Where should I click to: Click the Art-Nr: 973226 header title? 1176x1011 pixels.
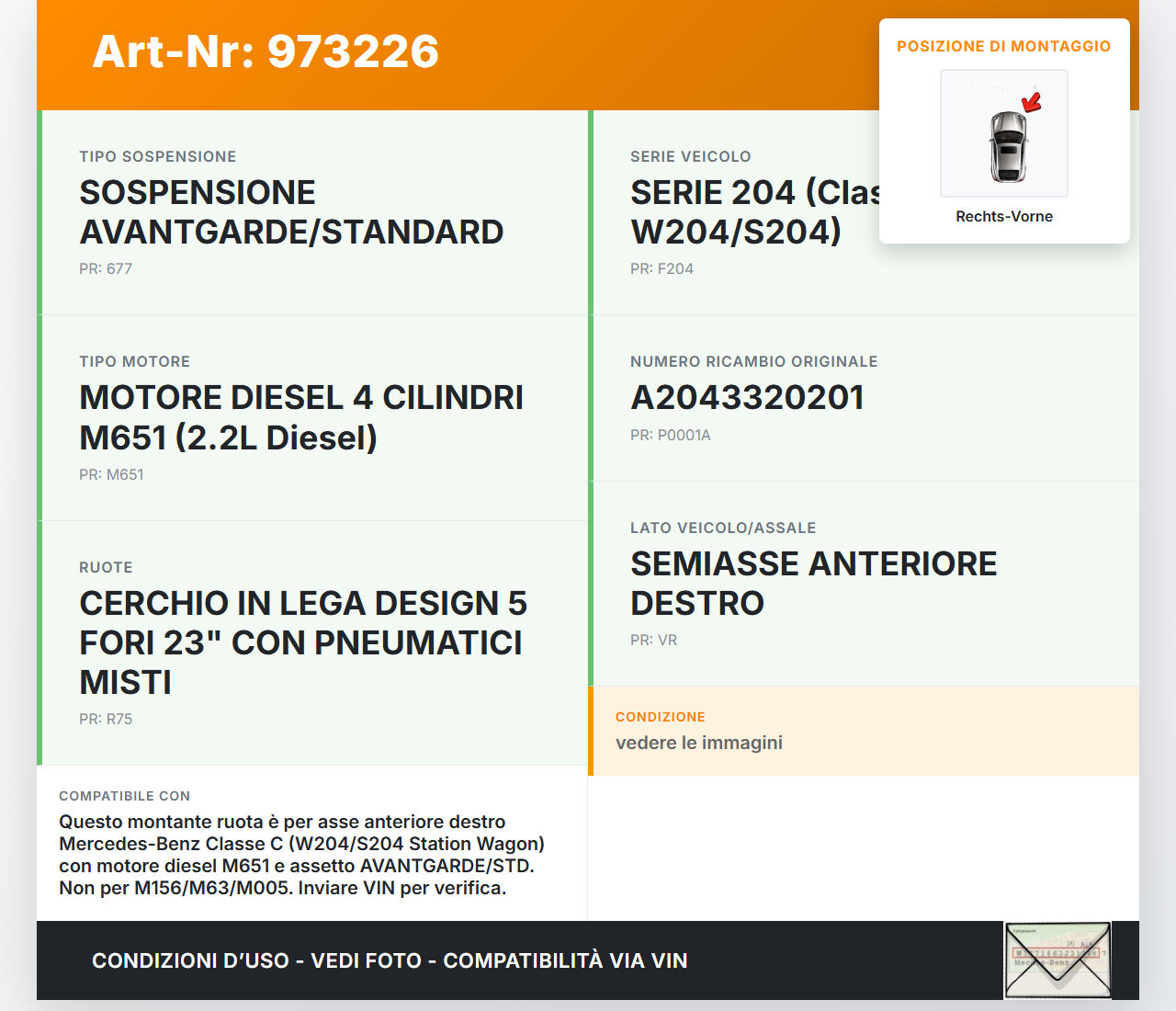click(266, 51)
